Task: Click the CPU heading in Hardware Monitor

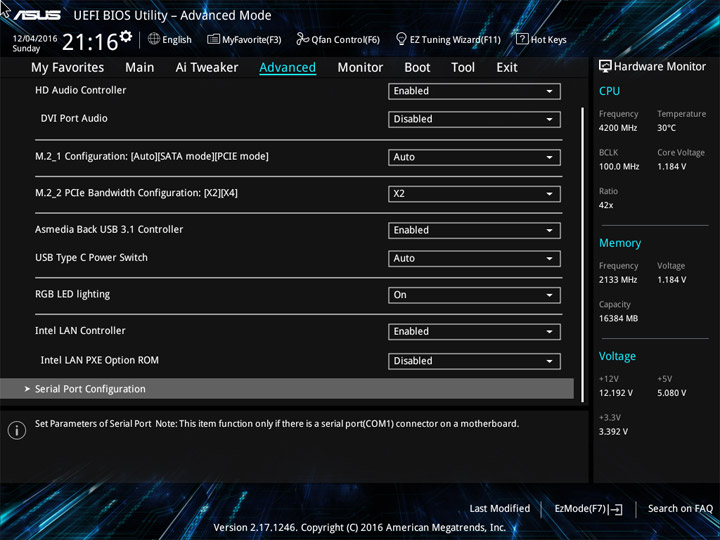Action: pyautogui.click(x=609, y=91)
